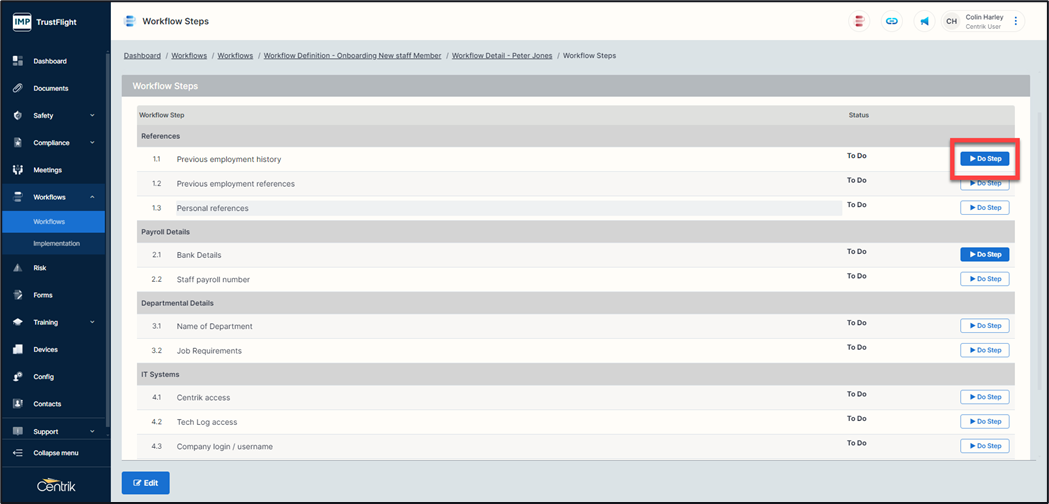The height and width of the screenshot is (504, 1049).
Task: Click the Workflow Step column header
Action: click(161, 115)
